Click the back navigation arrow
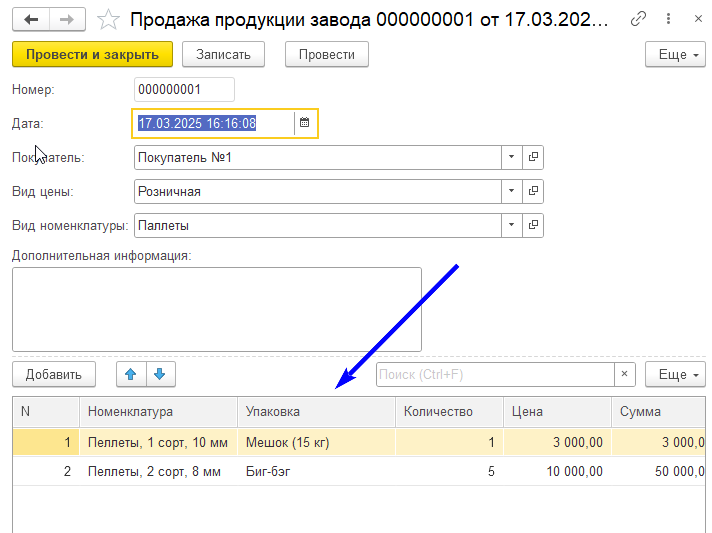This screenshot has height=533, width=712. (32, 19)
